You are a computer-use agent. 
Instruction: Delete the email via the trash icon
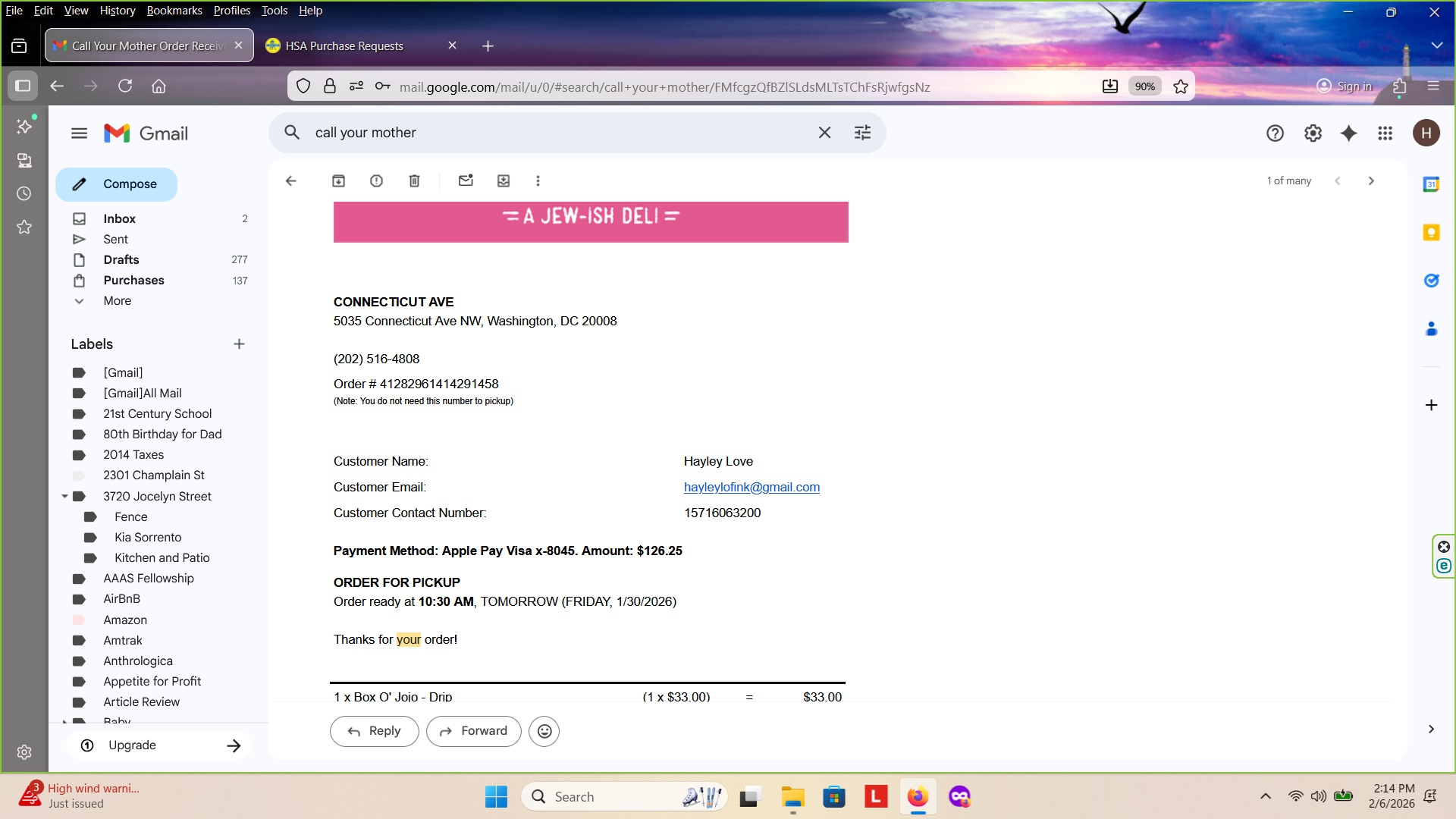(414, 180)
